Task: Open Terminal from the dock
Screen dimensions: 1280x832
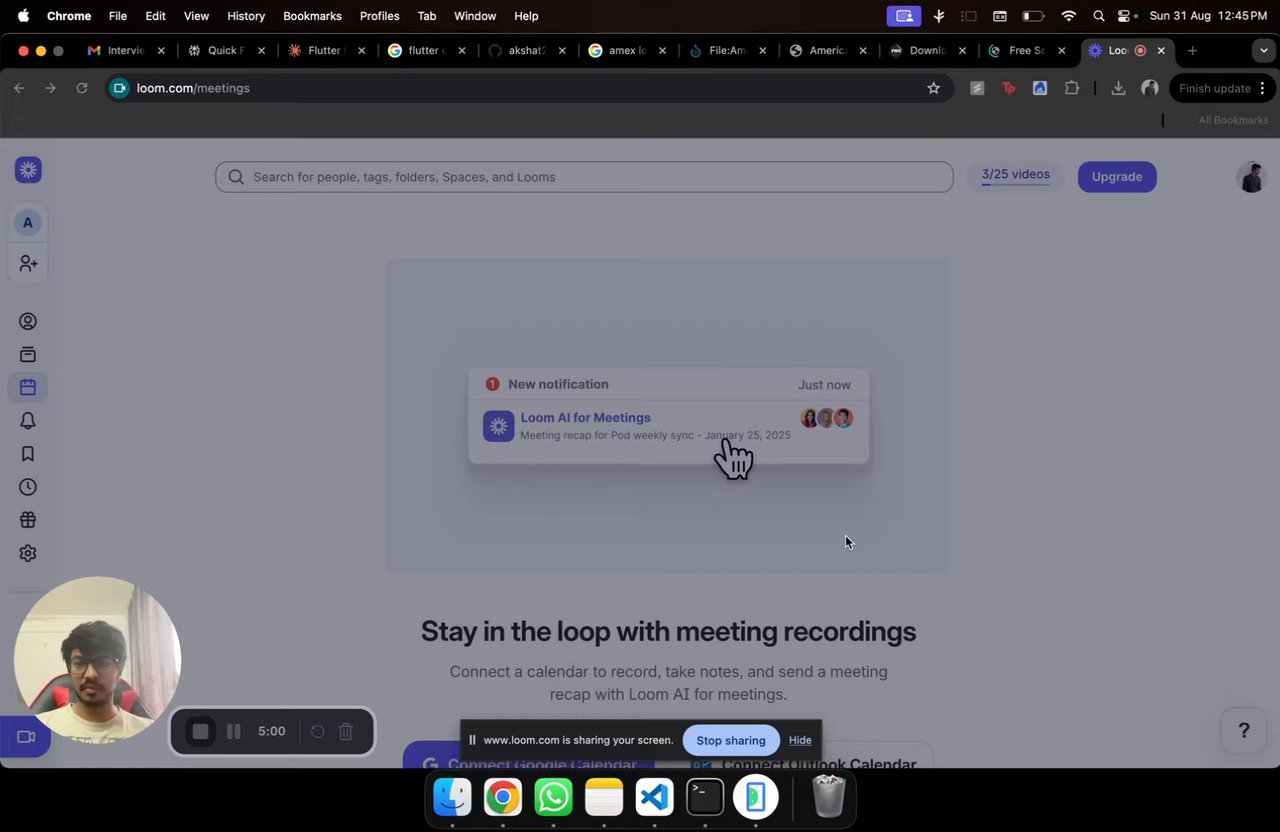Action: [x=705, y=797]
